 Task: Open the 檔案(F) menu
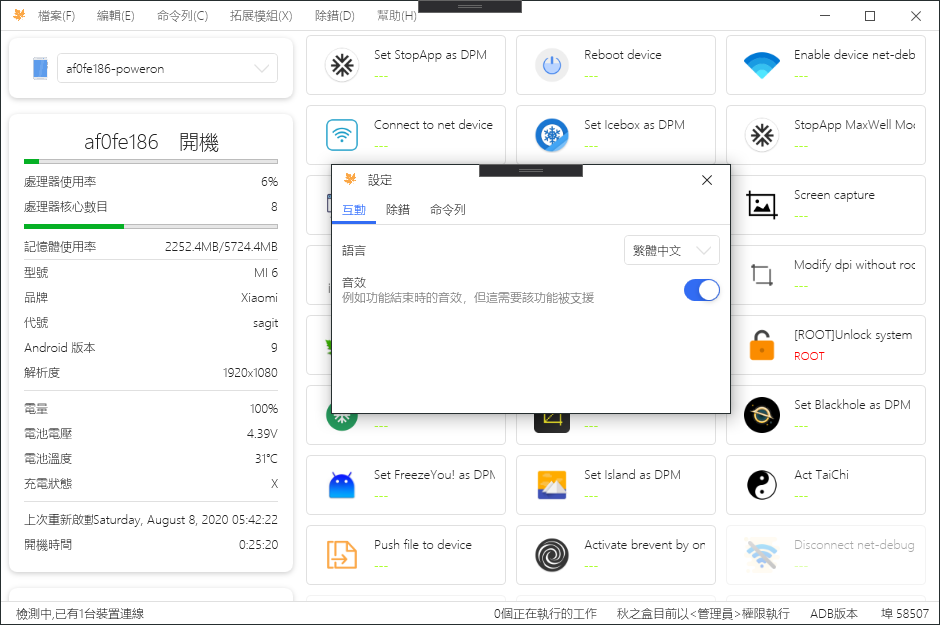click(x=56, y=16)
